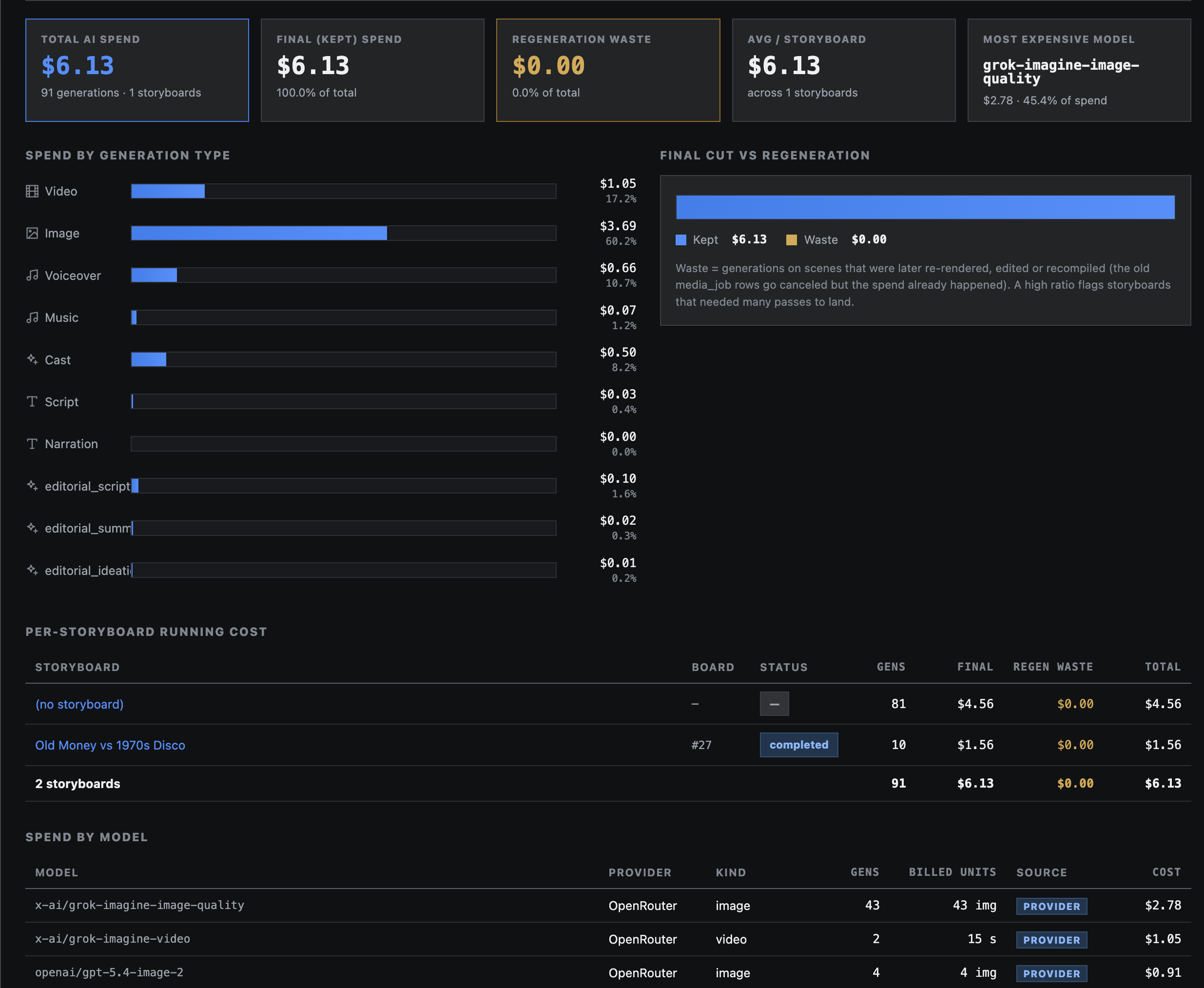
Task: Click the $3.69 Image spend value
Action: [618, 226]
